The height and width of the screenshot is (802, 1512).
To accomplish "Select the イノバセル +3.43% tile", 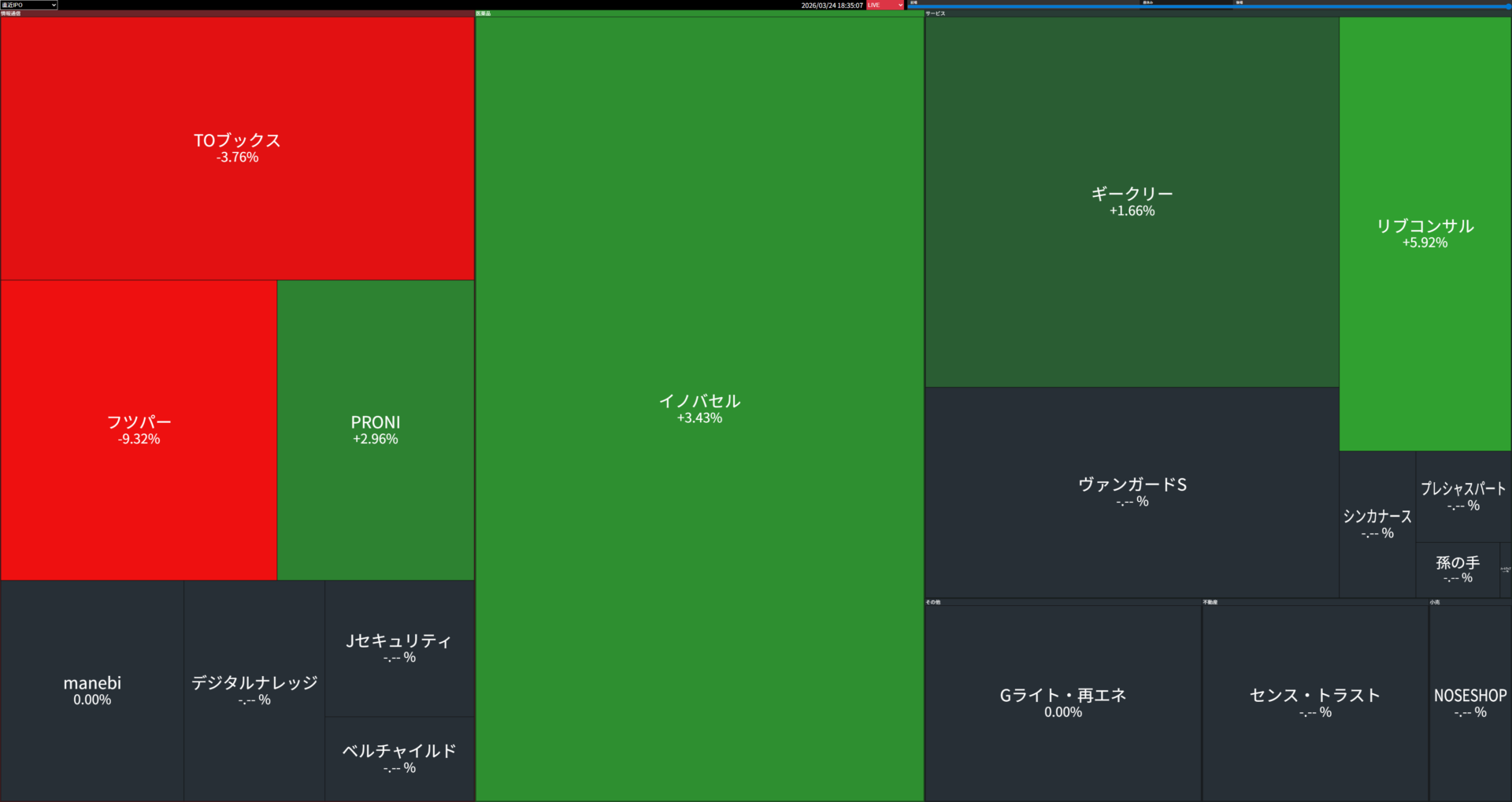I will pyautogui.click(x=699, y=409).
